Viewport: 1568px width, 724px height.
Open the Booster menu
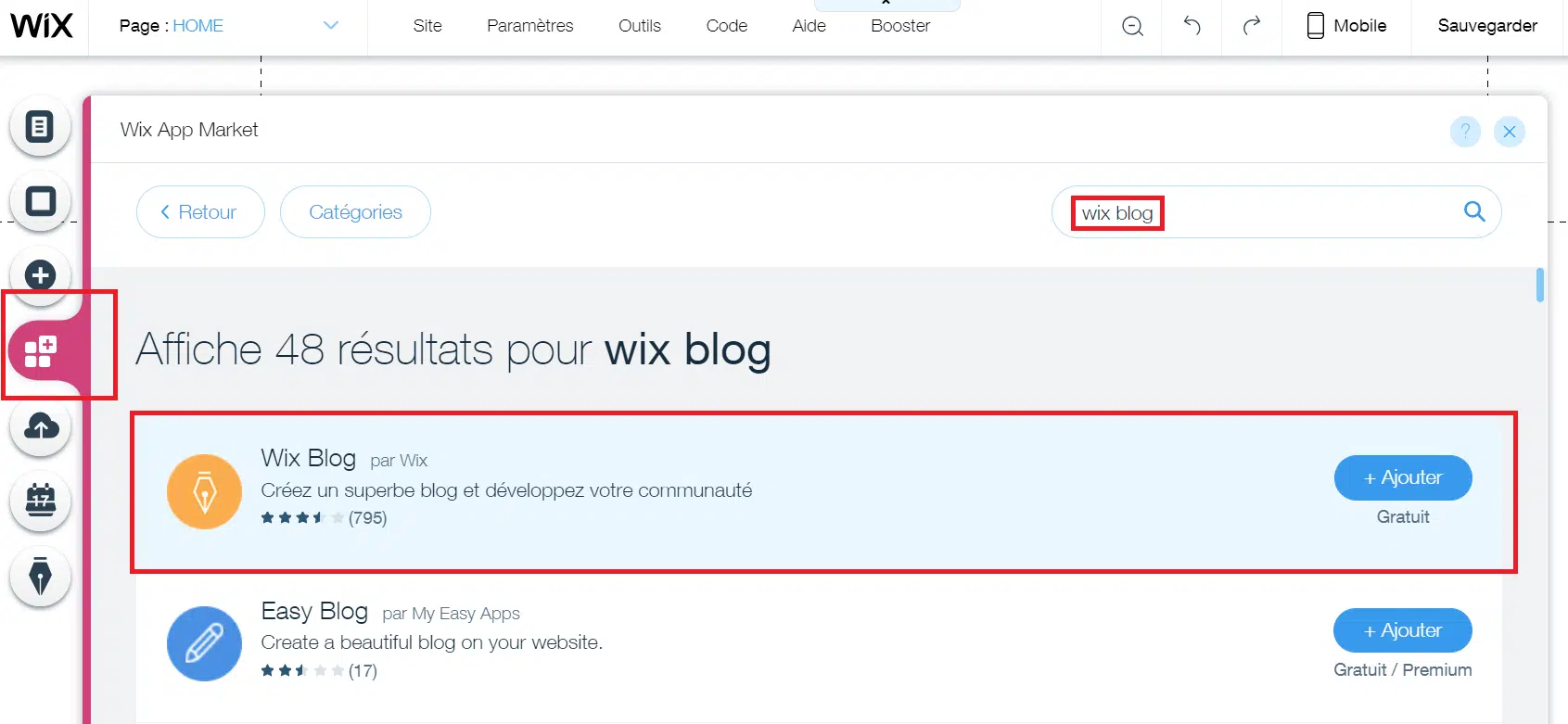click(x=900, y=26)
